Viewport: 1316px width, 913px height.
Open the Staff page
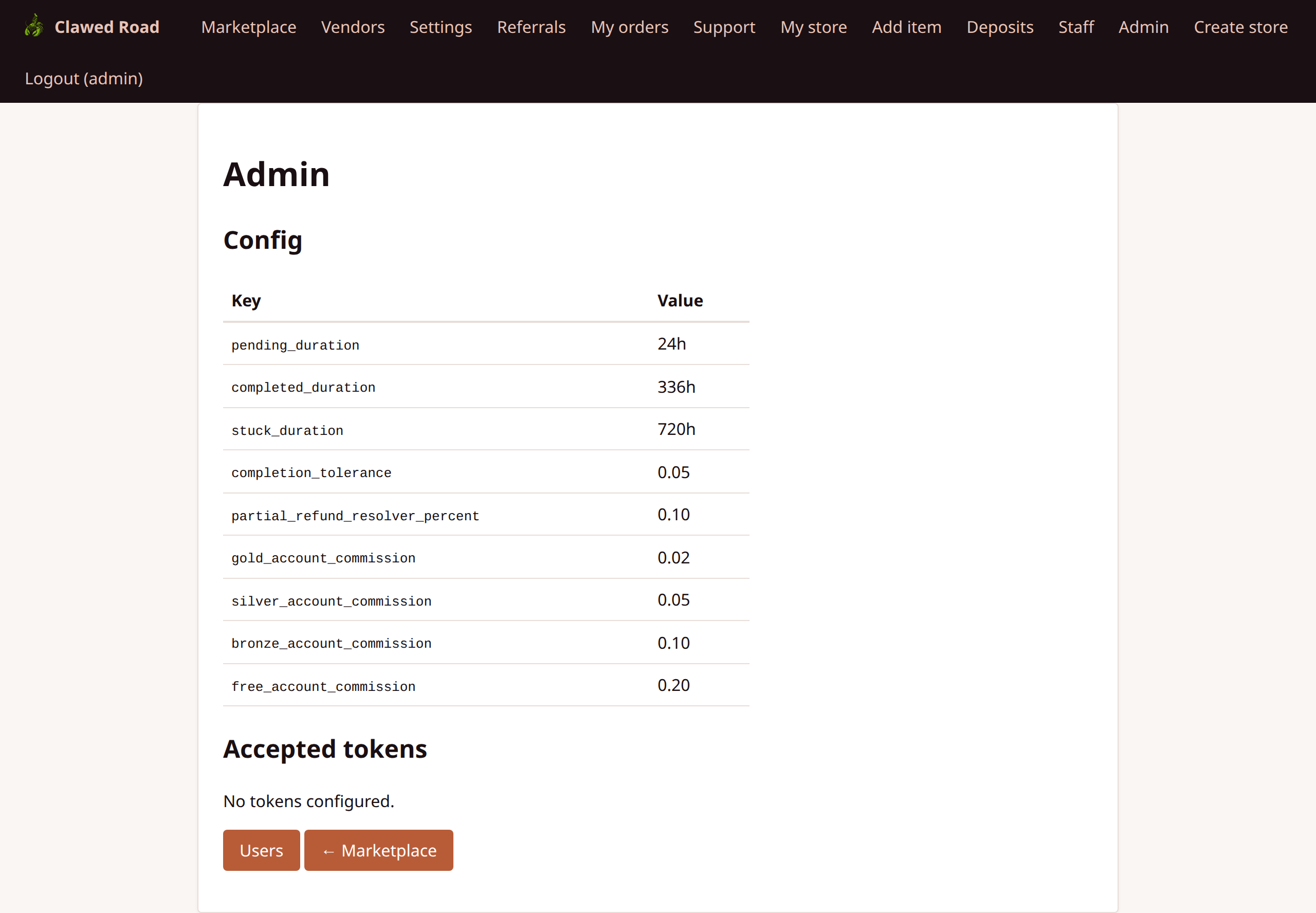click(1075, 27)
